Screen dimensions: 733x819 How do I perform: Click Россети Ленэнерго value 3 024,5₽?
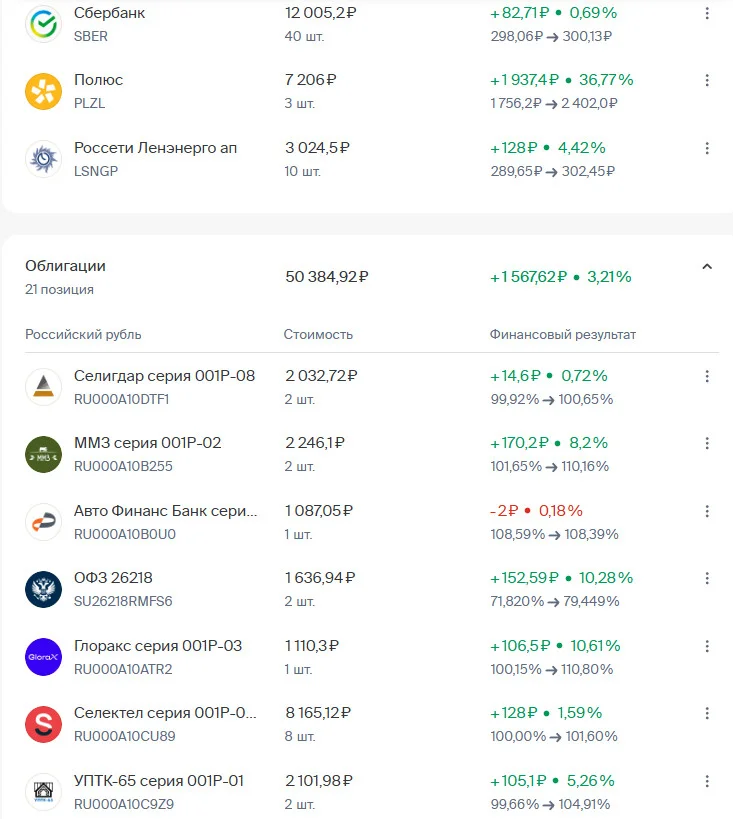317,148
